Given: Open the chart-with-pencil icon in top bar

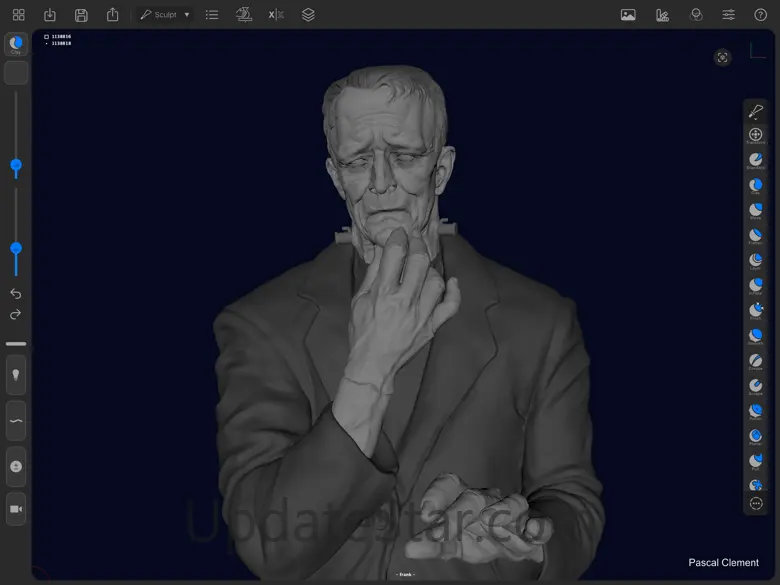Looking at the screenshot, I should tap(662, 15).
